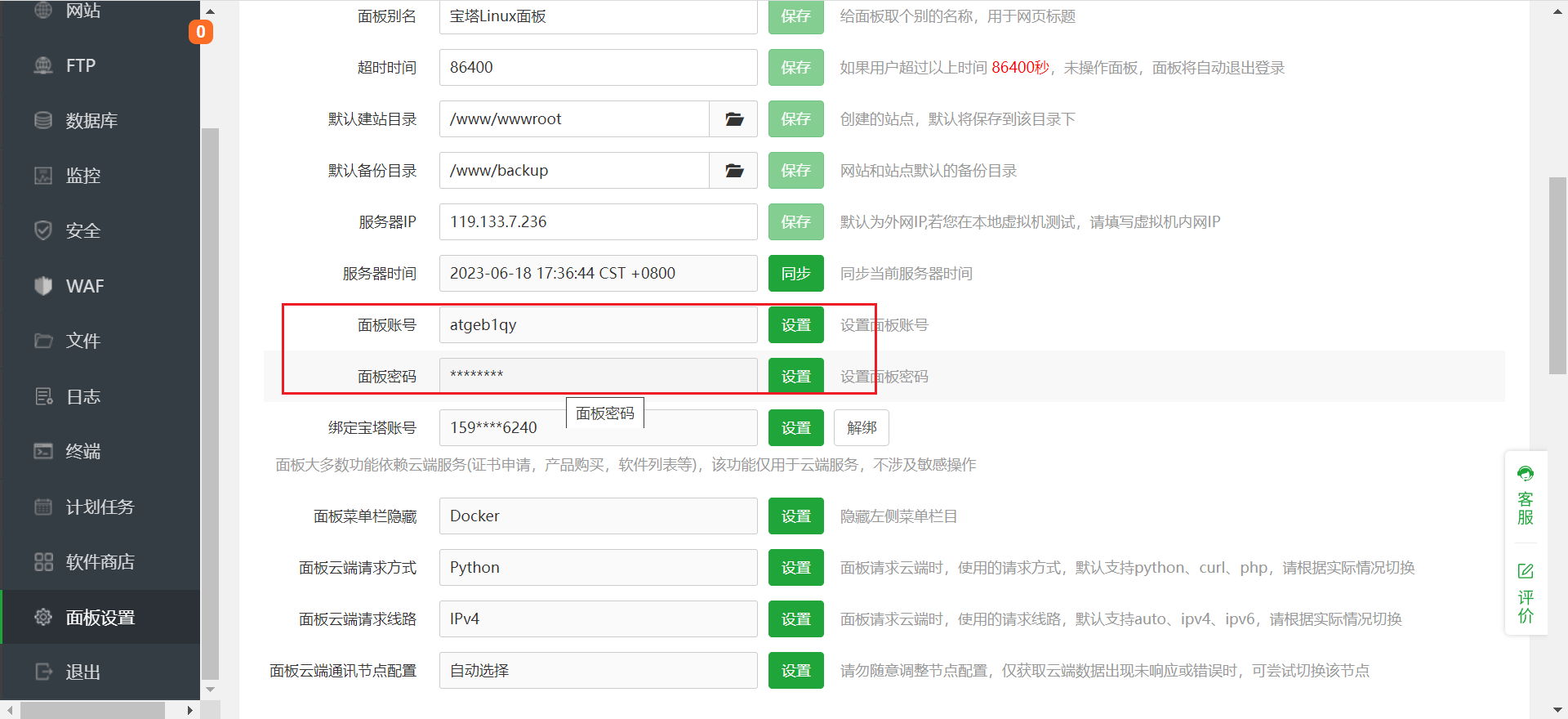Click the 同步当前服务器时间 hint text
This screenshot has height=719, width=1568.
906,274
